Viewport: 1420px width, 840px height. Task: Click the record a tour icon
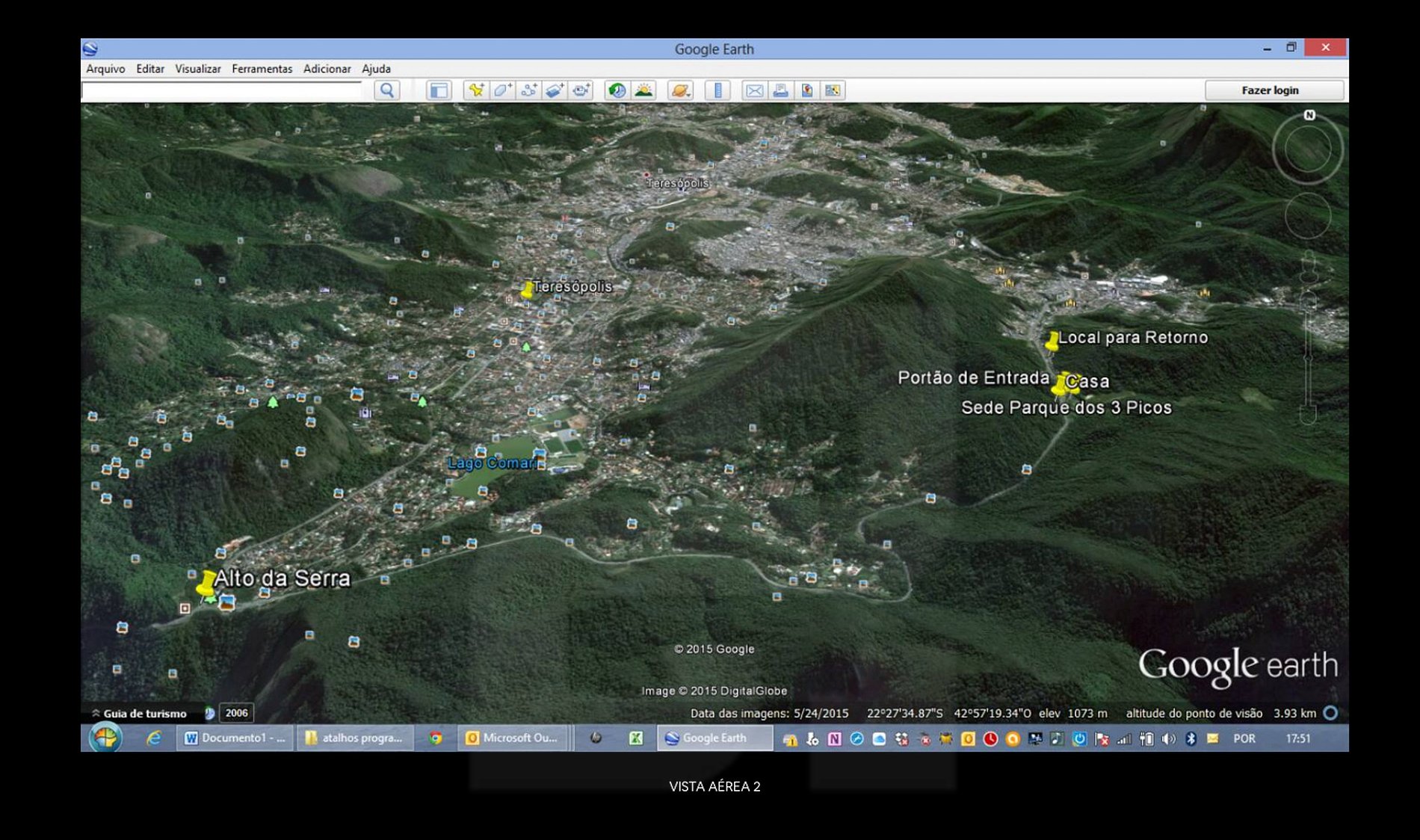(x=581, y=90)
